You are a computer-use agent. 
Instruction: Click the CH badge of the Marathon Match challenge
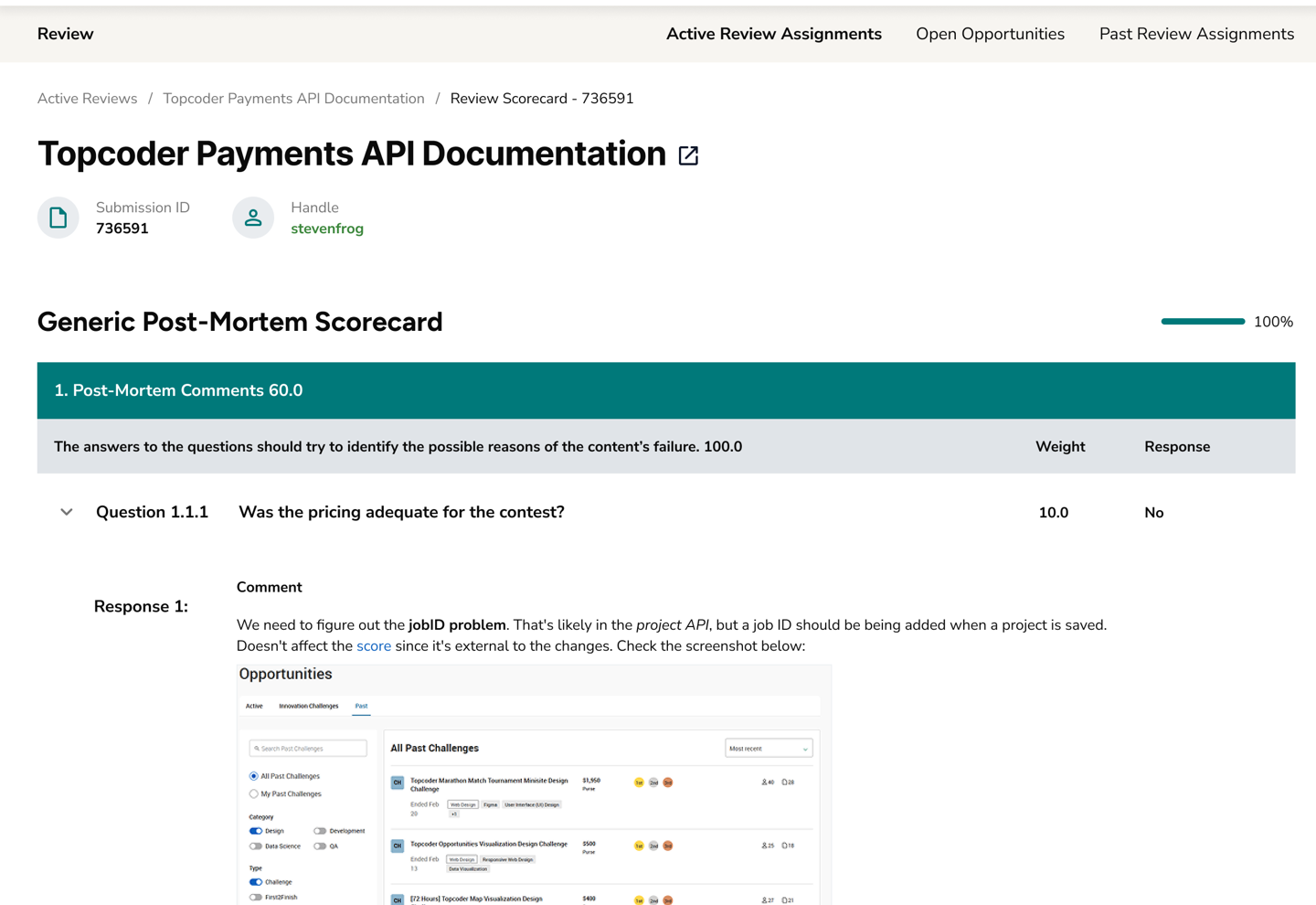[x=398, y=783]
